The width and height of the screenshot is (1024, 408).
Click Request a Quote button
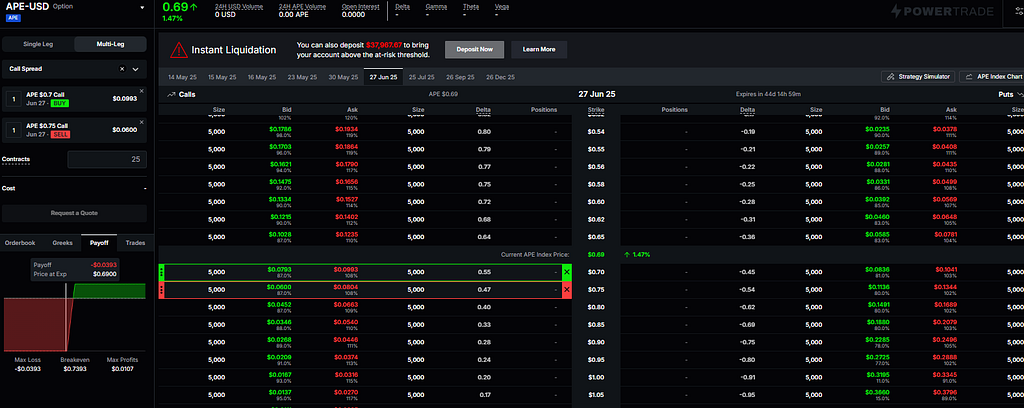74,213
